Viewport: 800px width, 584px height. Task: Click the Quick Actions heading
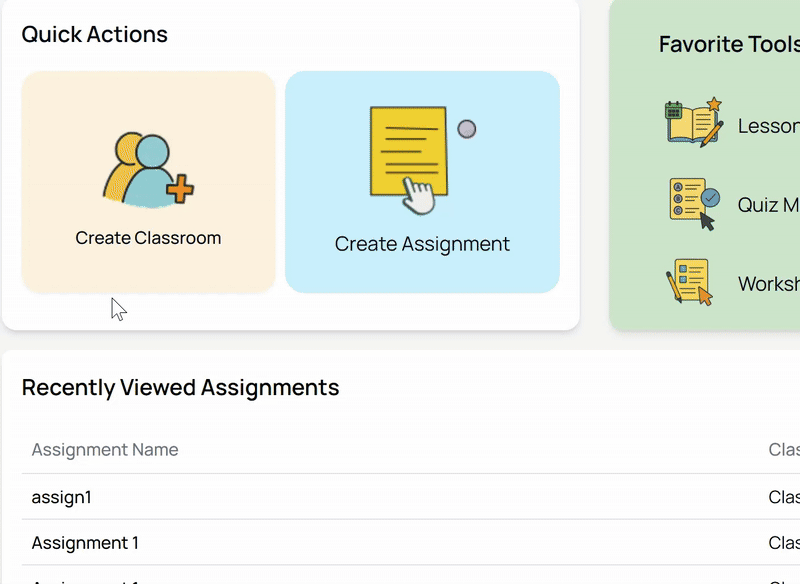point(95,34)
